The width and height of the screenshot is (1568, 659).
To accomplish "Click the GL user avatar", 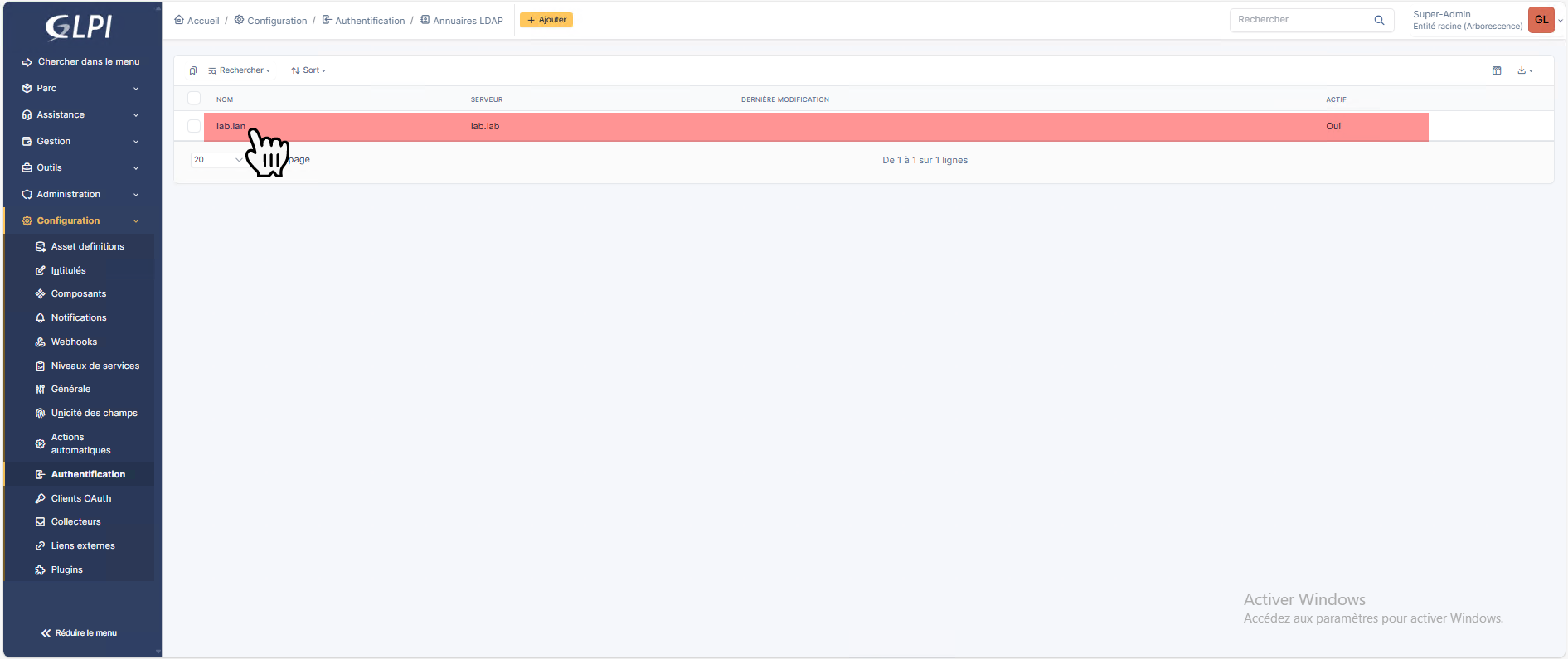I will point(1541,20).
